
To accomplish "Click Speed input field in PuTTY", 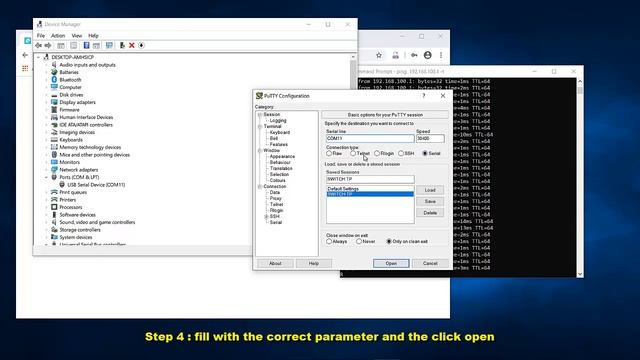I will [430, 139].
